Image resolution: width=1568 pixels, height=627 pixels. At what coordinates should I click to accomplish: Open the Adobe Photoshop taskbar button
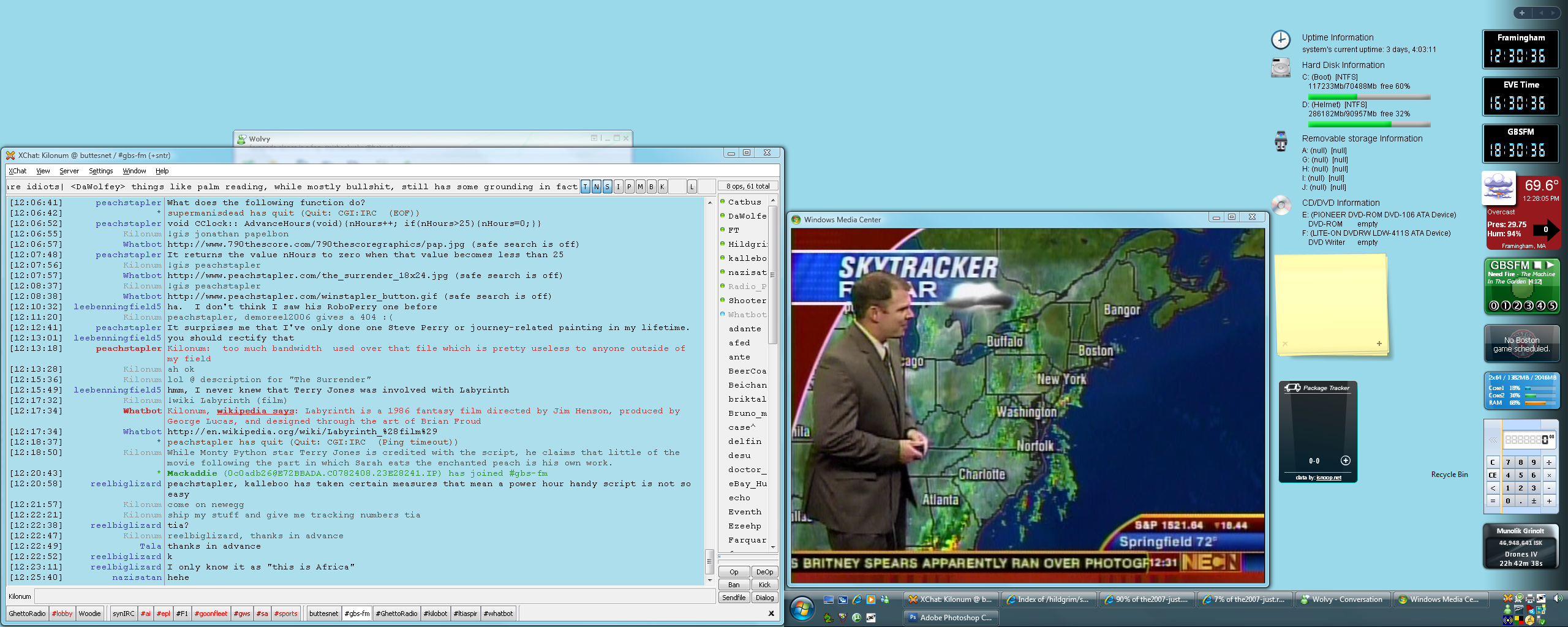[951, 618]
